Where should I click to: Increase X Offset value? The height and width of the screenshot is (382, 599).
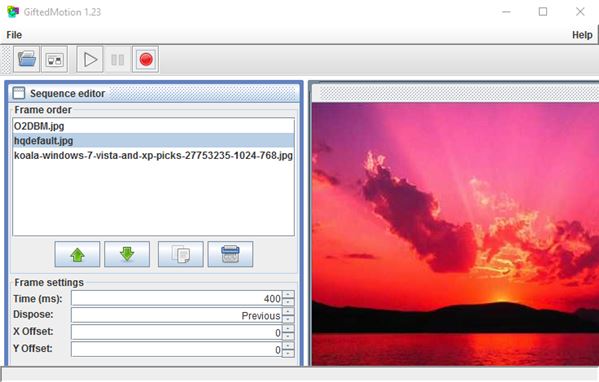(x=288, y=329)
